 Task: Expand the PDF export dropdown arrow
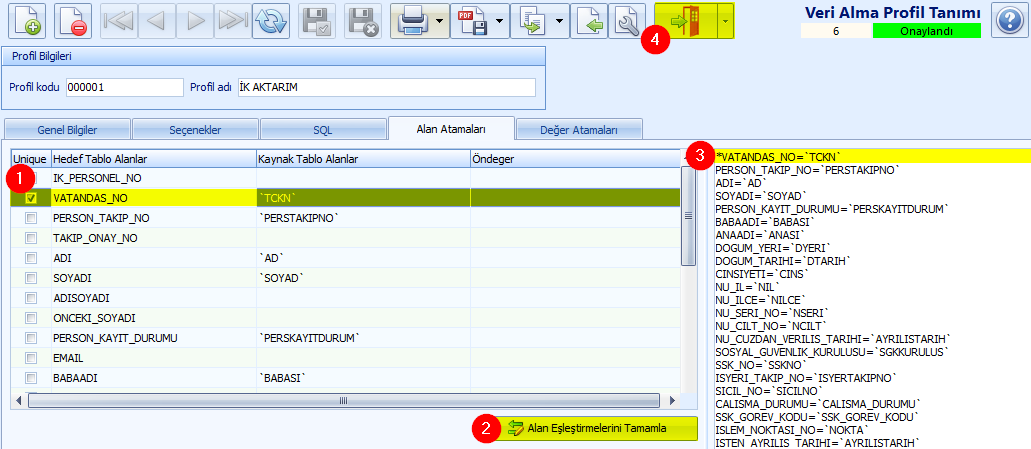[499, 20]
